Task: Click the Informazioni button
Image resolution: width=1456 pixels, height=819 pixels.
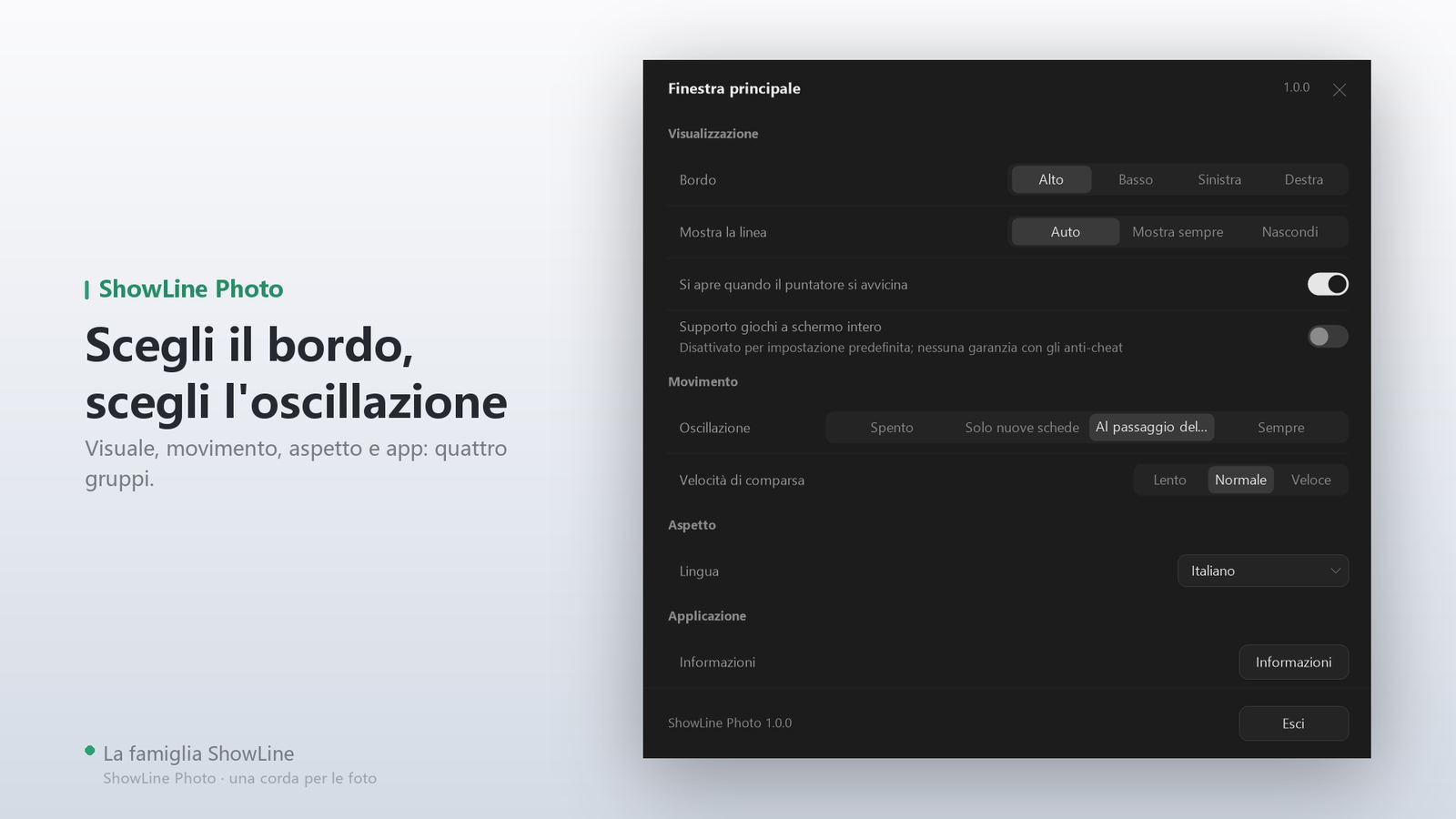Action: point(1293,662)
